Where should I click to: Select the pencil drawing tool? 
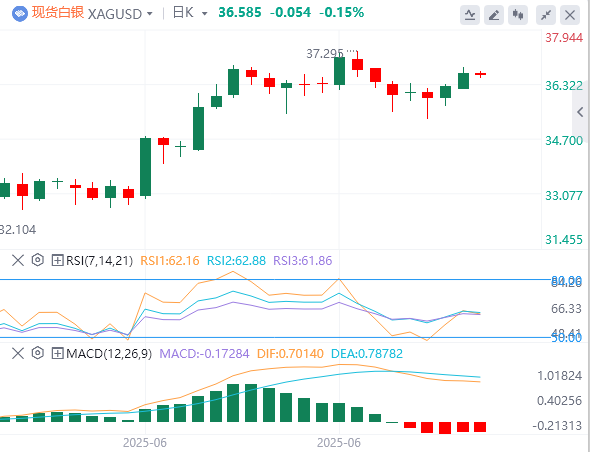[494, 15]
